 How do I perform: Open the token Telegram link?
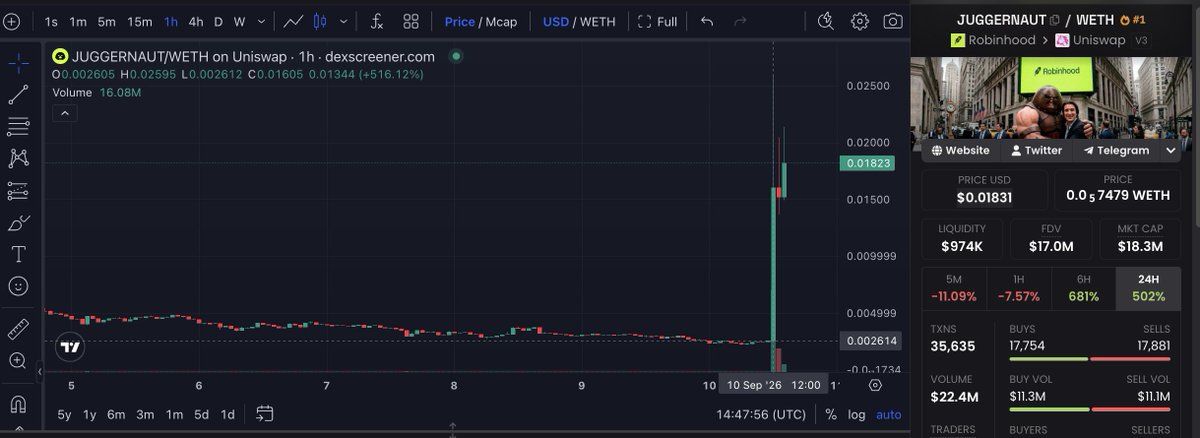click(x=1116, y=150)
